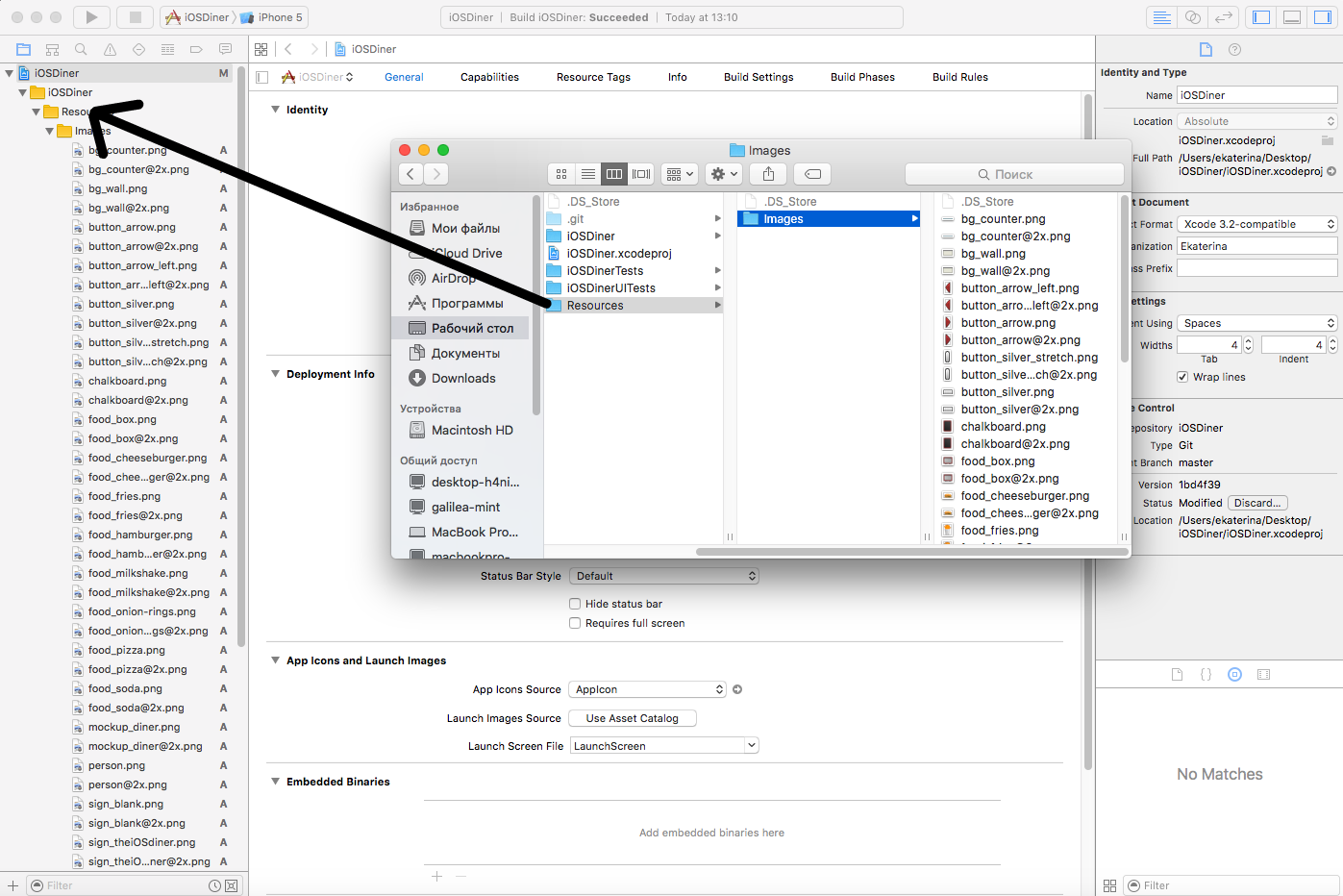
Task: Open project Format Xcode 3.2-compatible dropdown
Action: pyautogui.click(x=1257, y=224)
